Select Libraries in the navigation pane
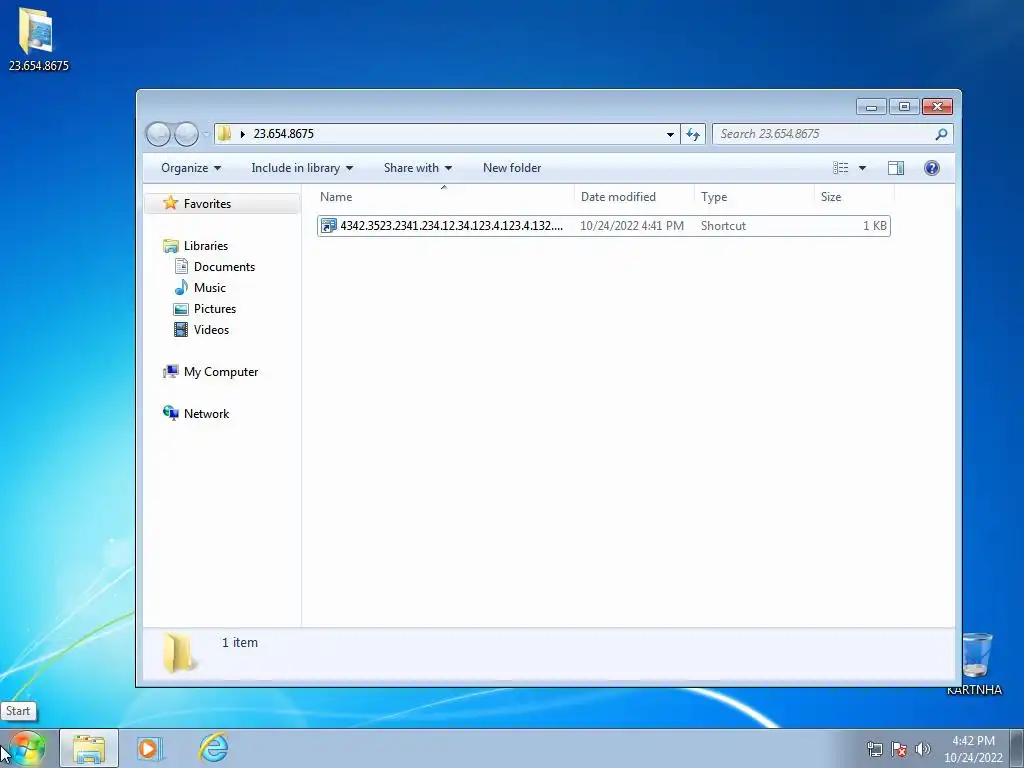Screen dimensions: 1024x768 pos(206,246)
